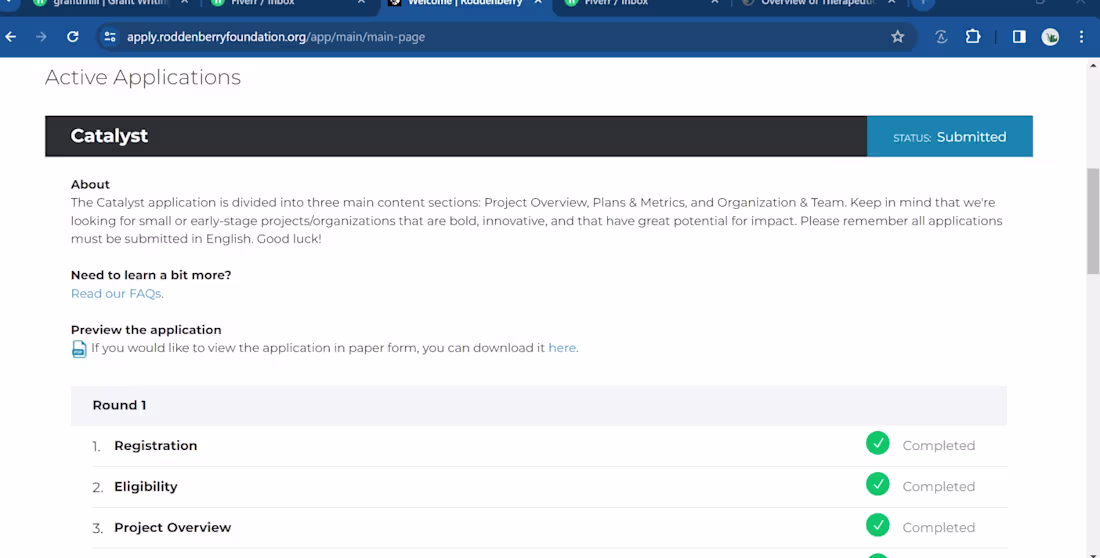The image size is (1100, 558).
Task: Open the Read our FAQs link
Action: point(116,293)
